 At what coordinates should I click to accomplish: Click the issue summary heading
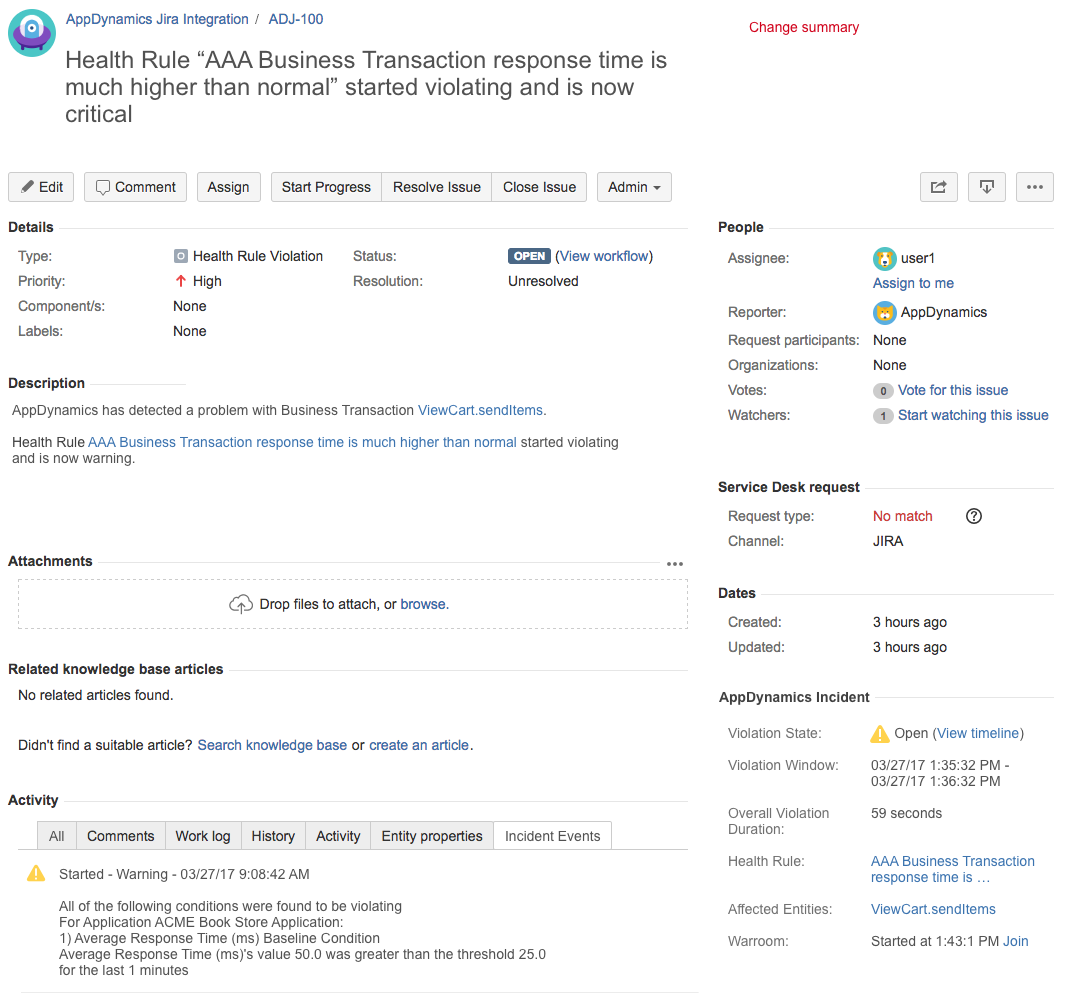(x=366, y=87)
